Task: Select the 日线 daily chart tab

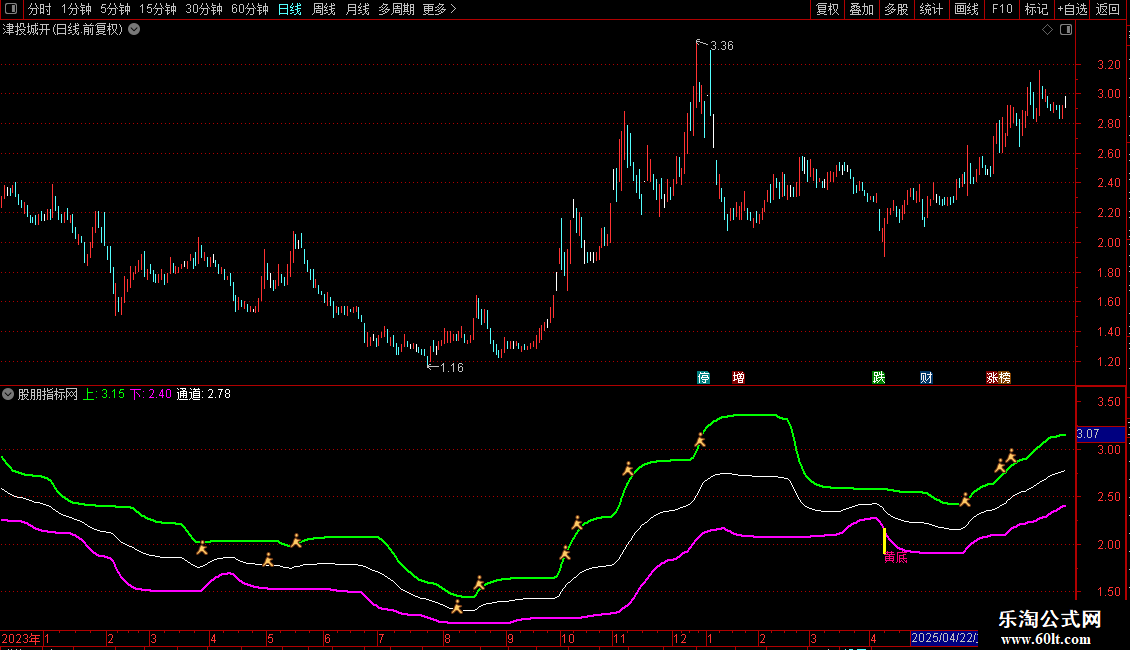Action: coord(290,9)
